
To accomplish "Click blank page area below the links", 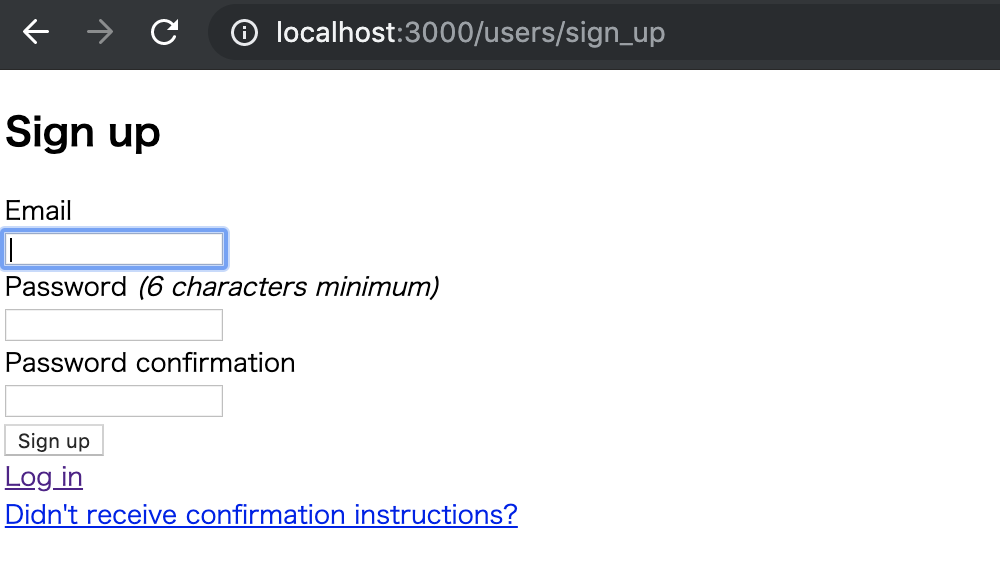I will click(x=500, y=552).
